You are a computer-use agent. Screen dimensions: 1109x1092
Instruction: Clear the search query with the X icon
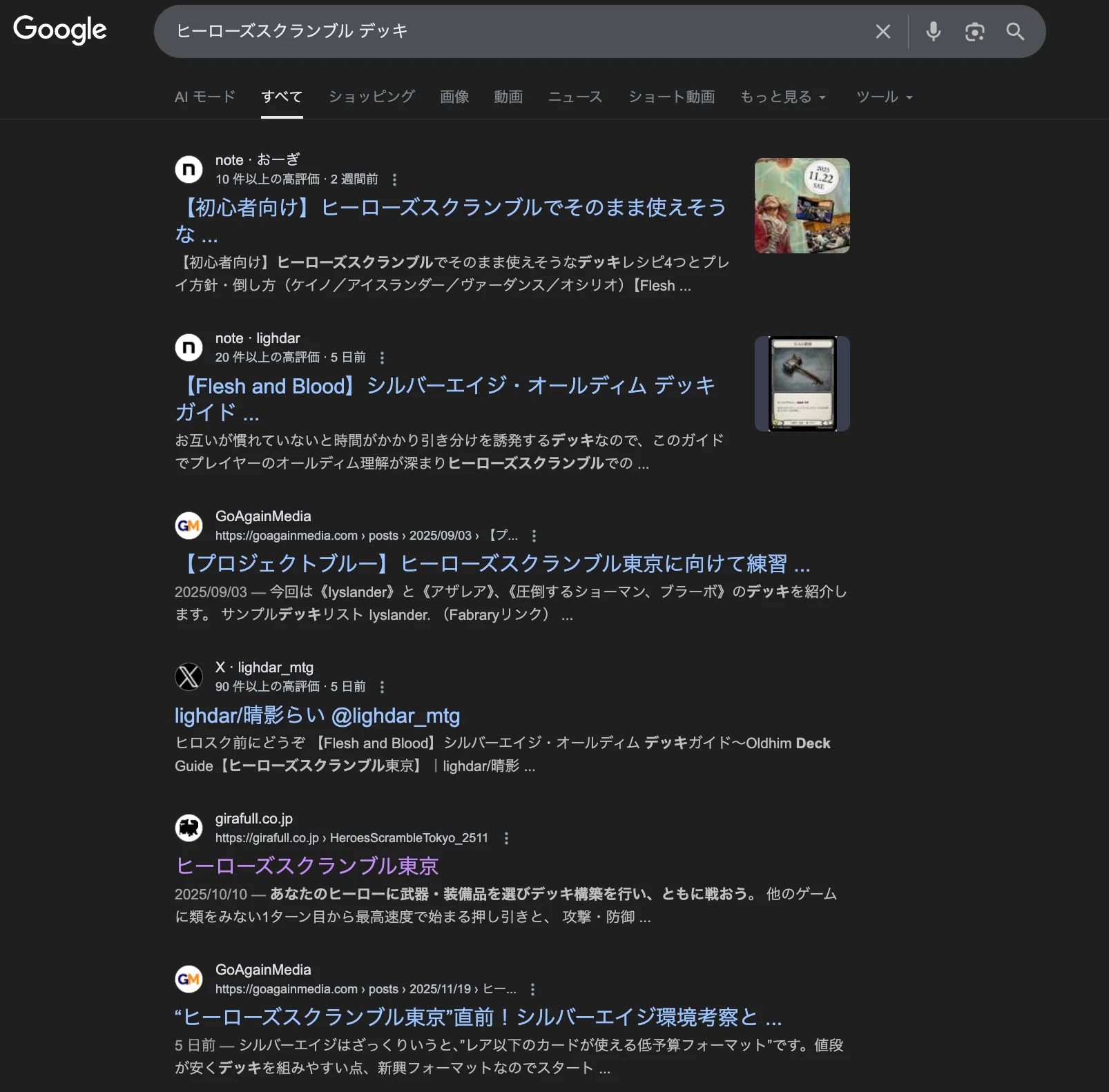click(x=883, y=31)
